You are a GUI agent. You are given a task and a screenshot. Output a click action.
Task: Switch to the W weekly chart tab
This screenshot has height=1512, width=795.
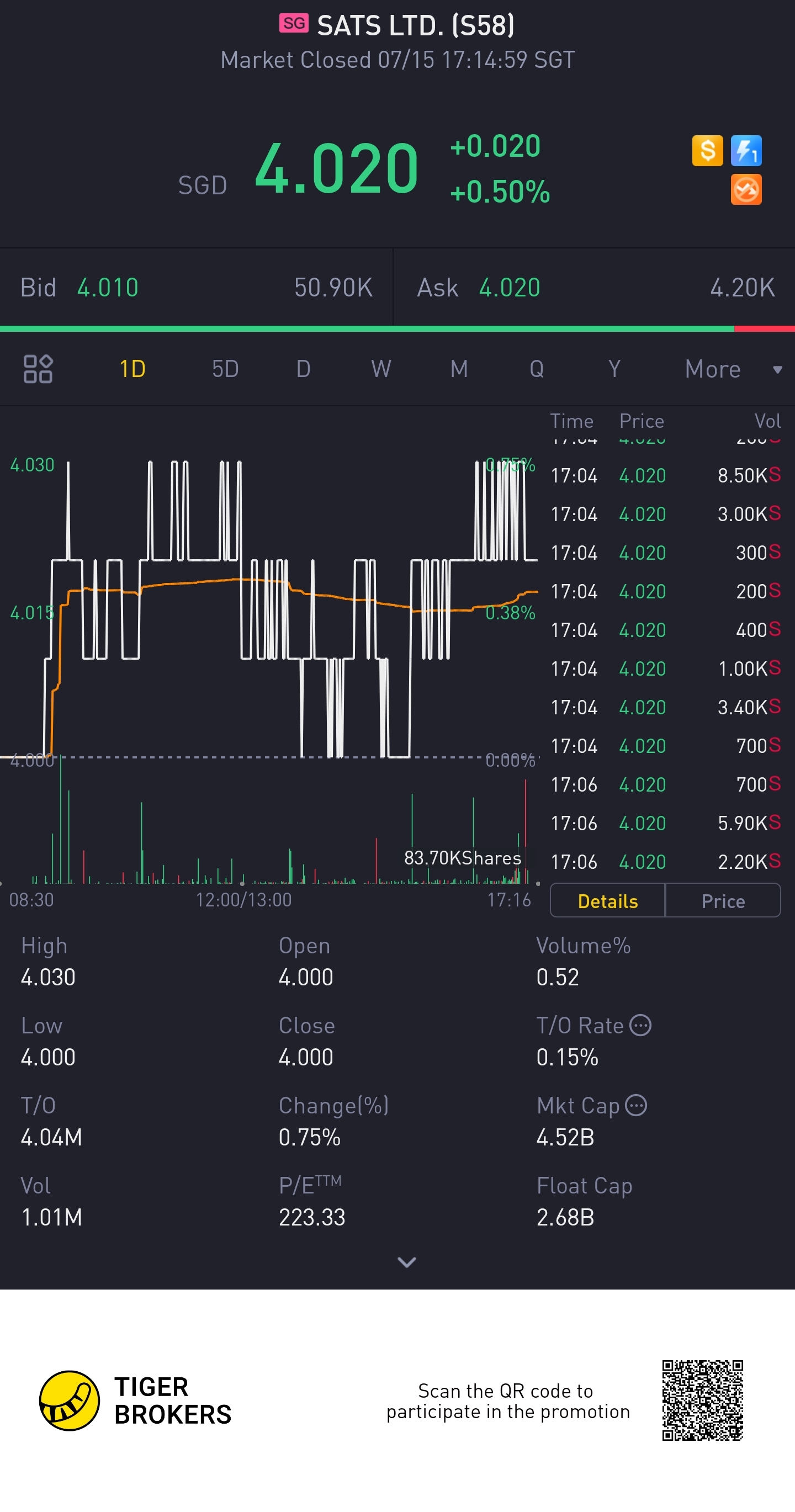coord(381,369)
